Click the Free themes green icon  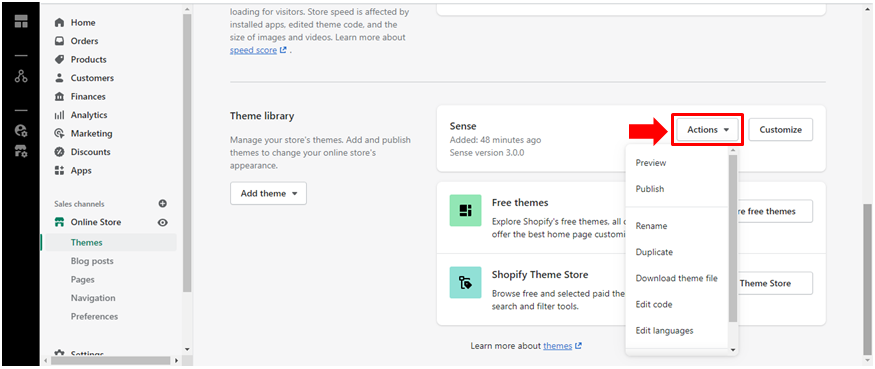point(465,210)
